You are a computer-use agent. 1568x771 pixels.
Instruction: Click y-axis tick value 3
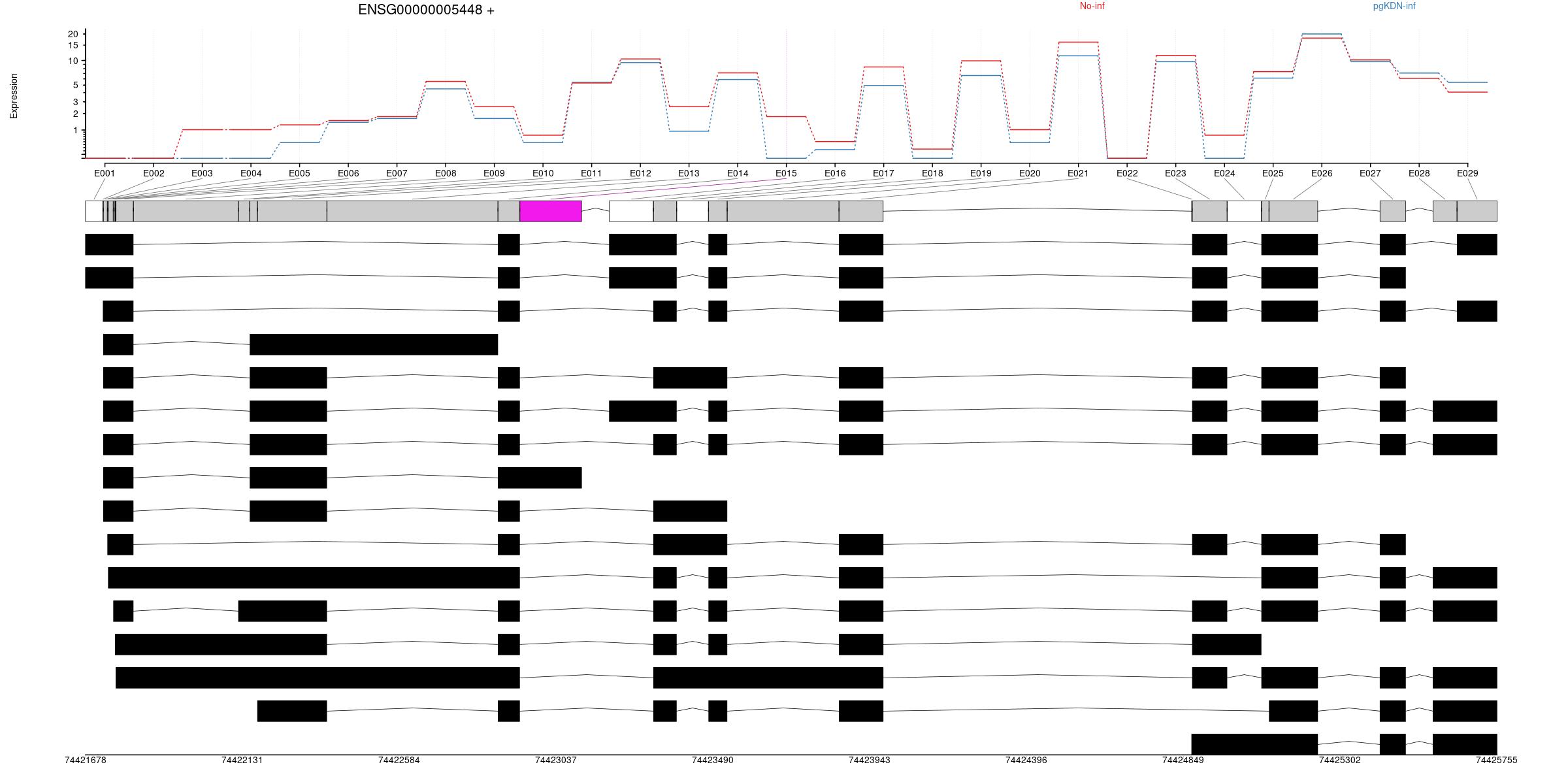76,102
